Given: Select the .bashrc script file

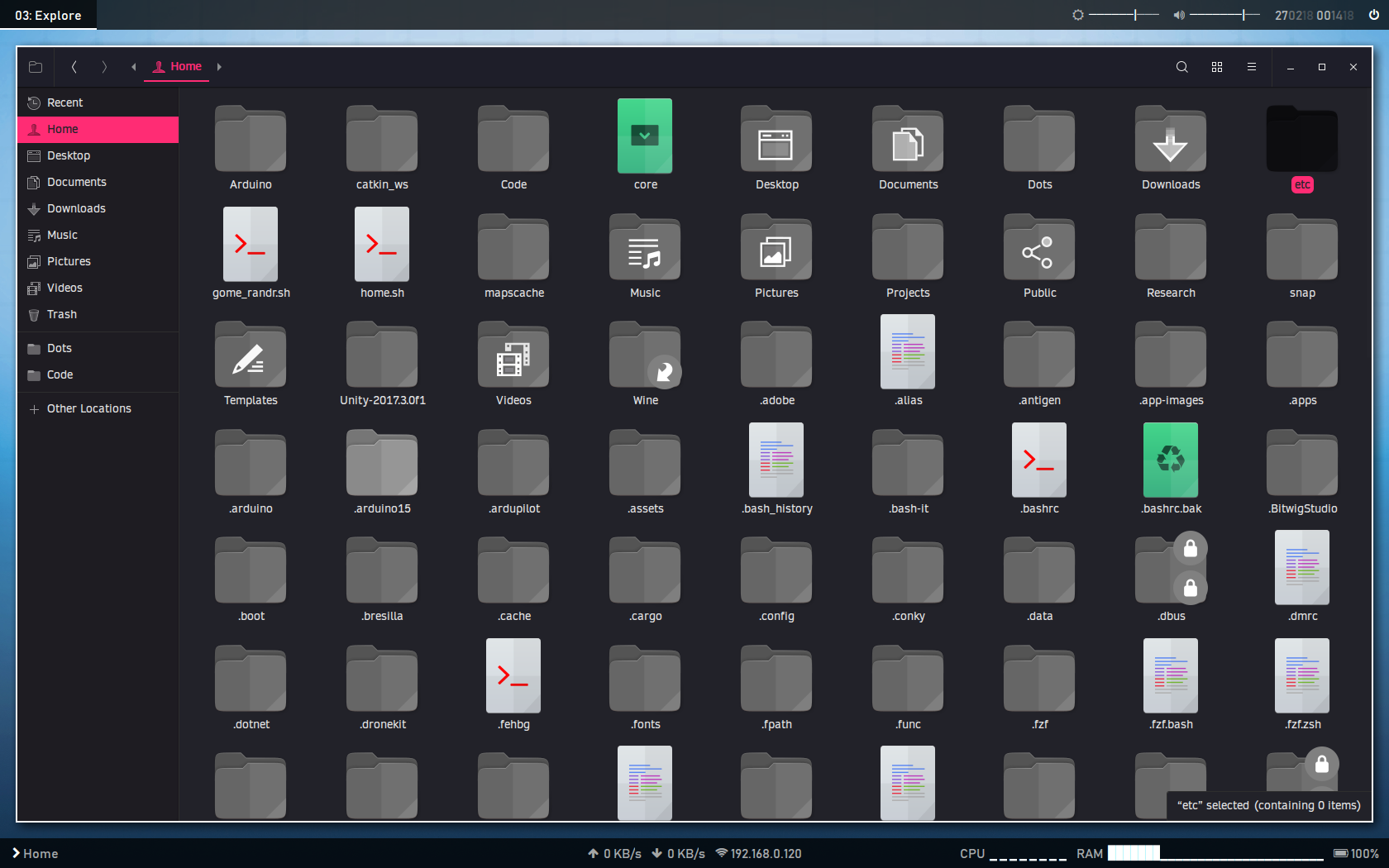Looking at the screenshot, I should point(1039,460).
